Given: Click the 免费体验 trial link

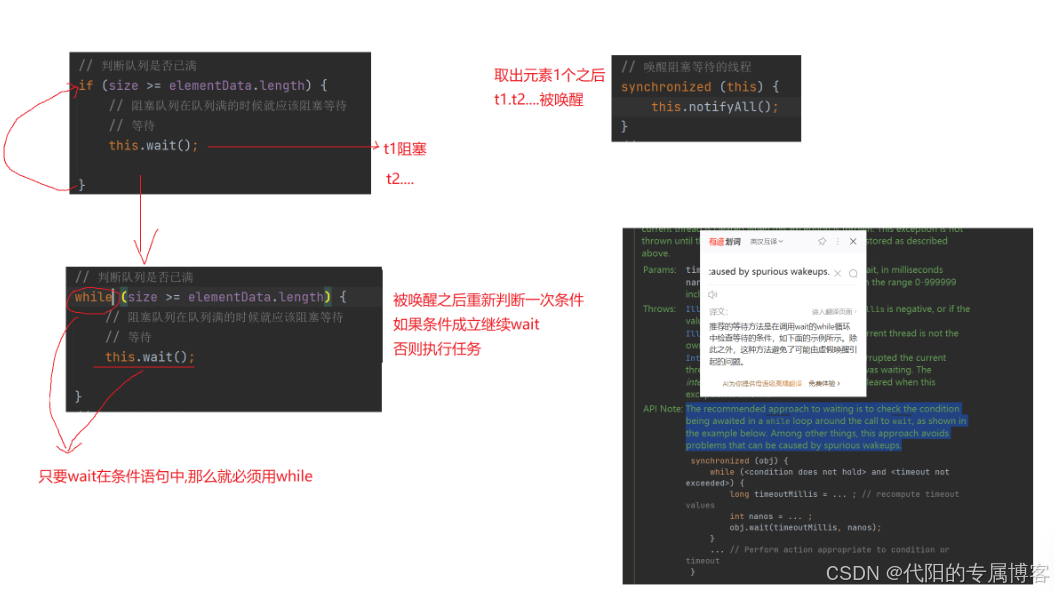Looking at the screenshot, I should pos(822,383).
